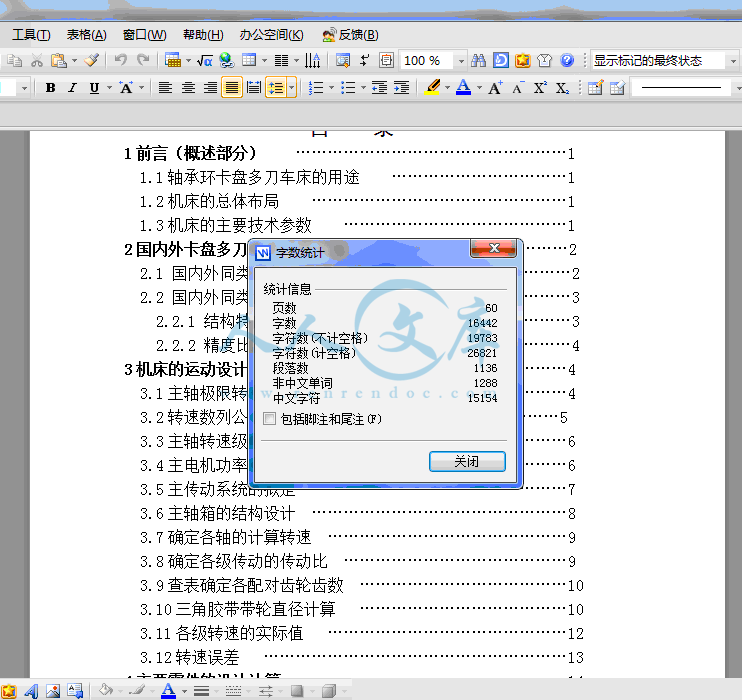The width and height of the screenshot is (742, 700).
Task: Center align text
Action: (x=188, y=88)
